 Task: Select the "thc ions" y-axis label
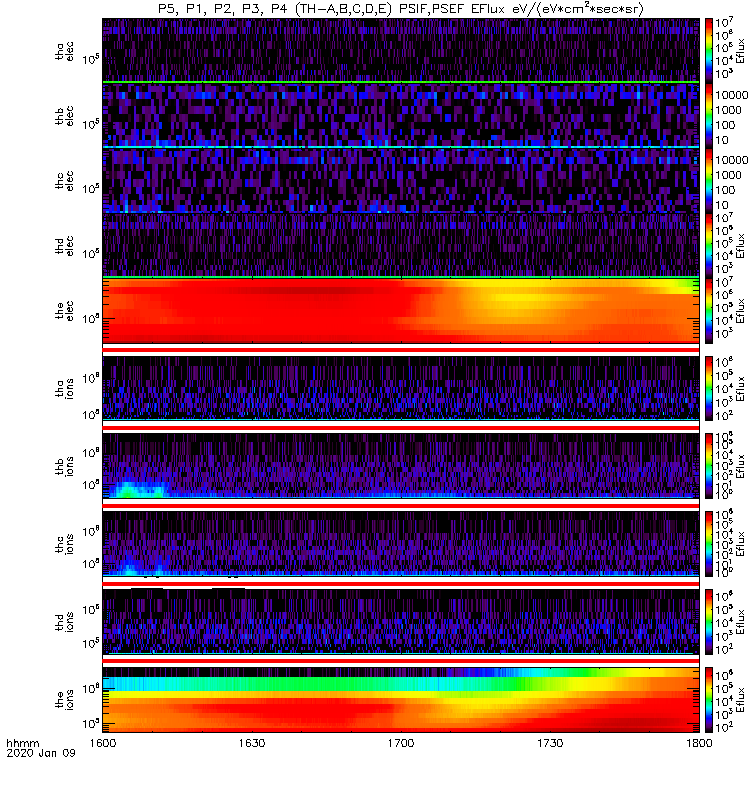(x=64, y=544)
